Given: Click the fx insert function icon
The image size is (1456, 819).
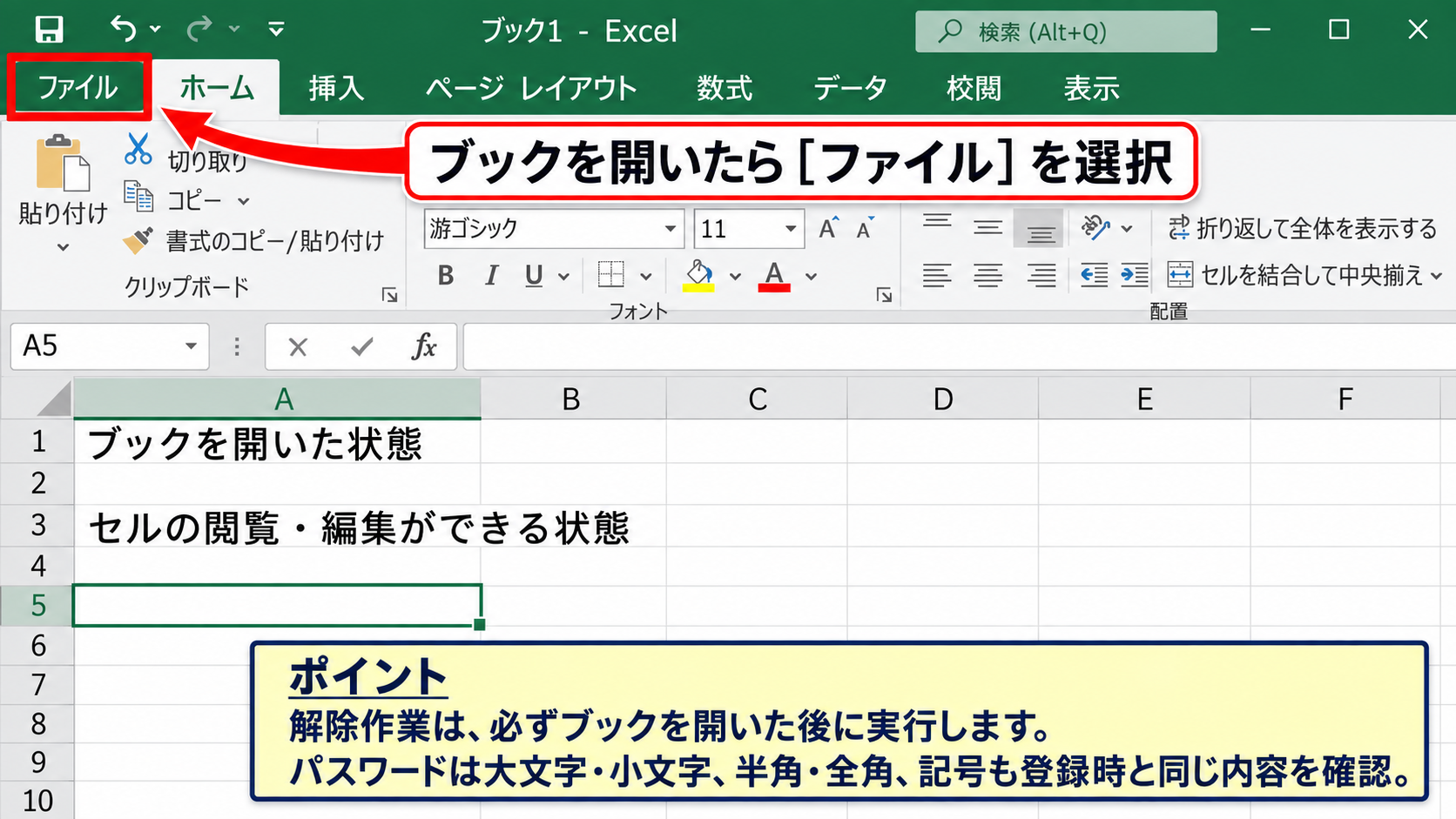Looking at the screenshot, I should tap(424, 346).
